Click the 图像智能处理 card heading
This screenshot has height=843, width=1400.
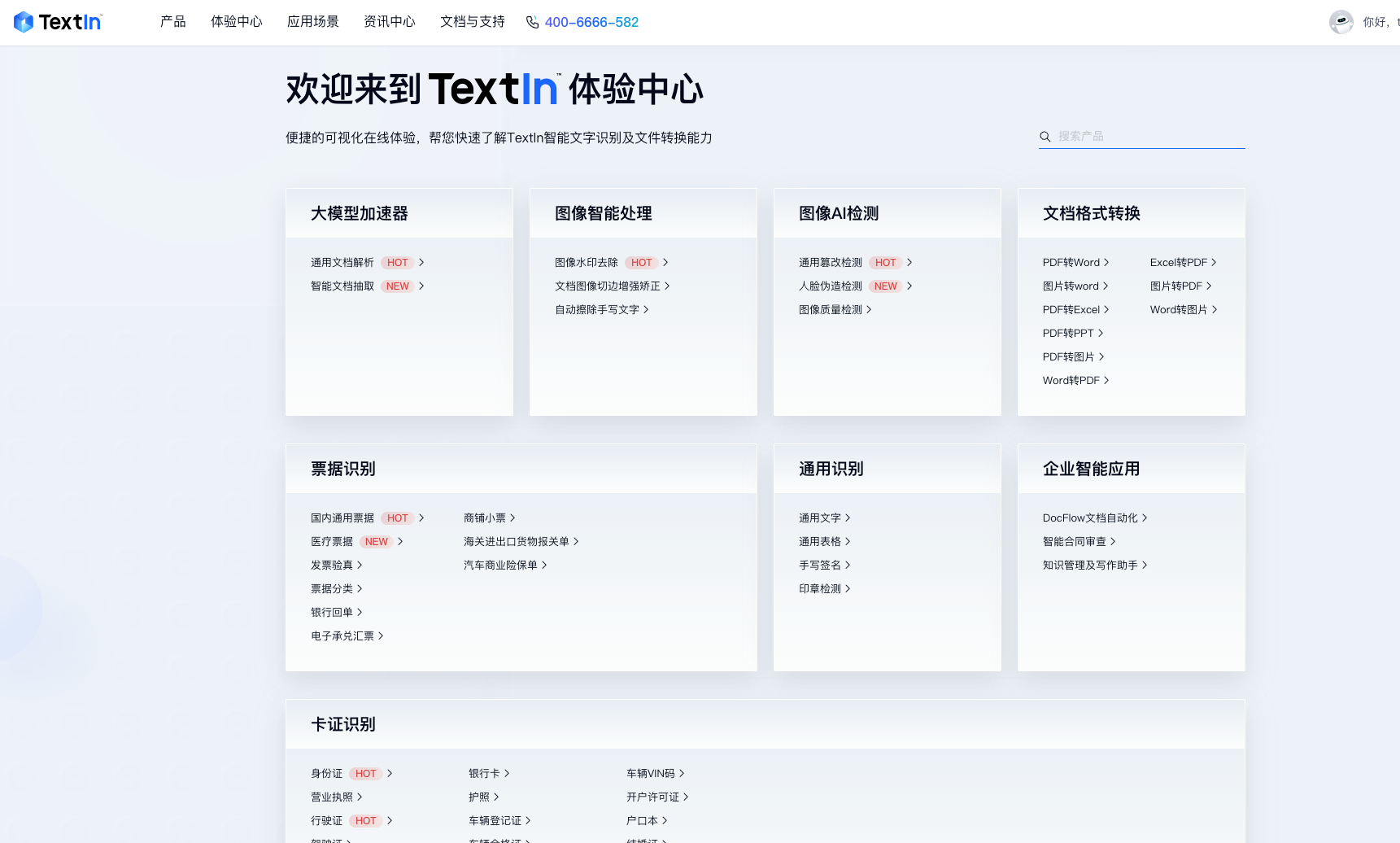tap(604, 214)
